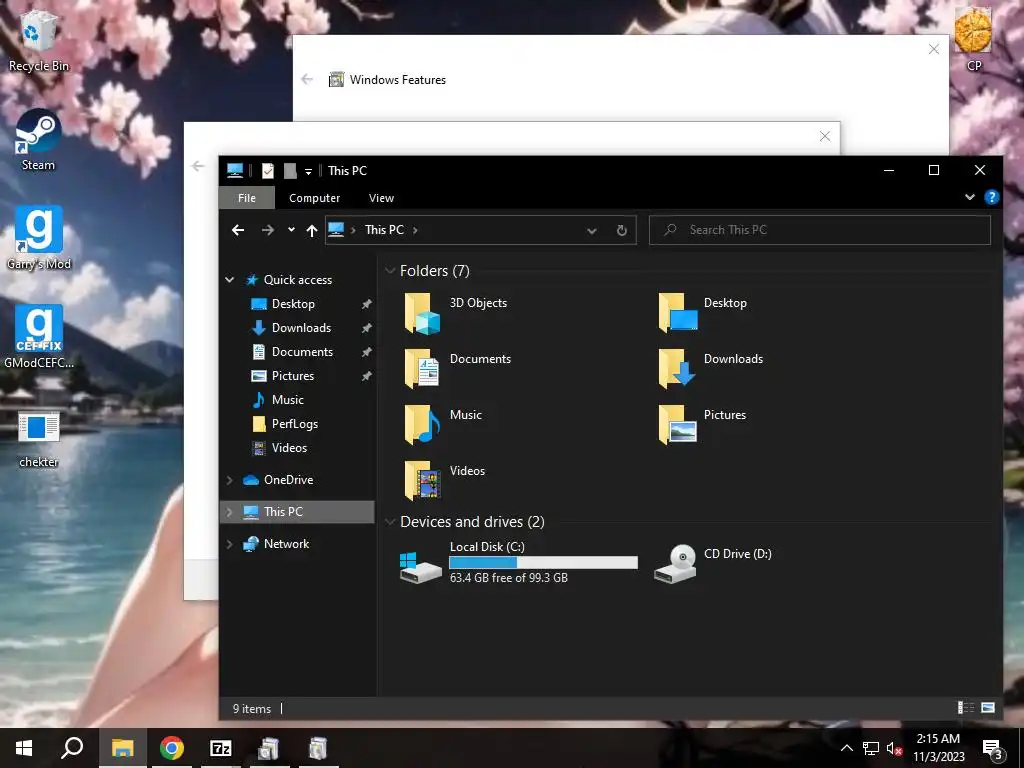Select the chekter desktop file icon

click(x=39, y=439)
